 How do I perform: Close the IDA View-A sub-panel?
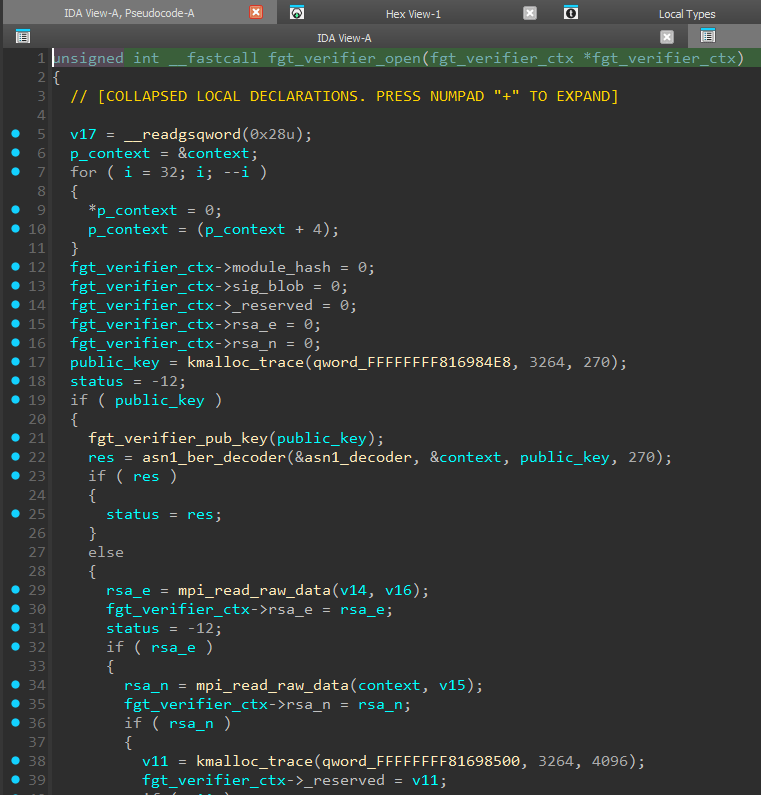[667, 37]
